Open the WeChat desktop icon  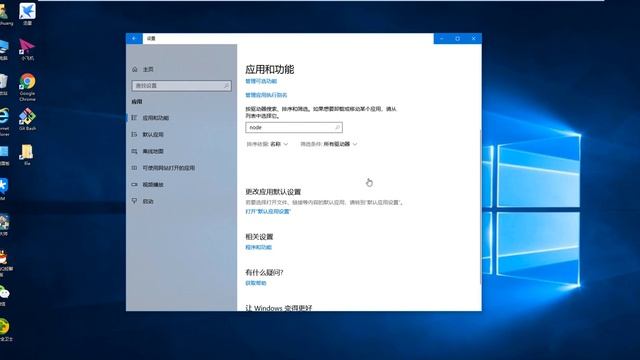[x=4, y=295]
